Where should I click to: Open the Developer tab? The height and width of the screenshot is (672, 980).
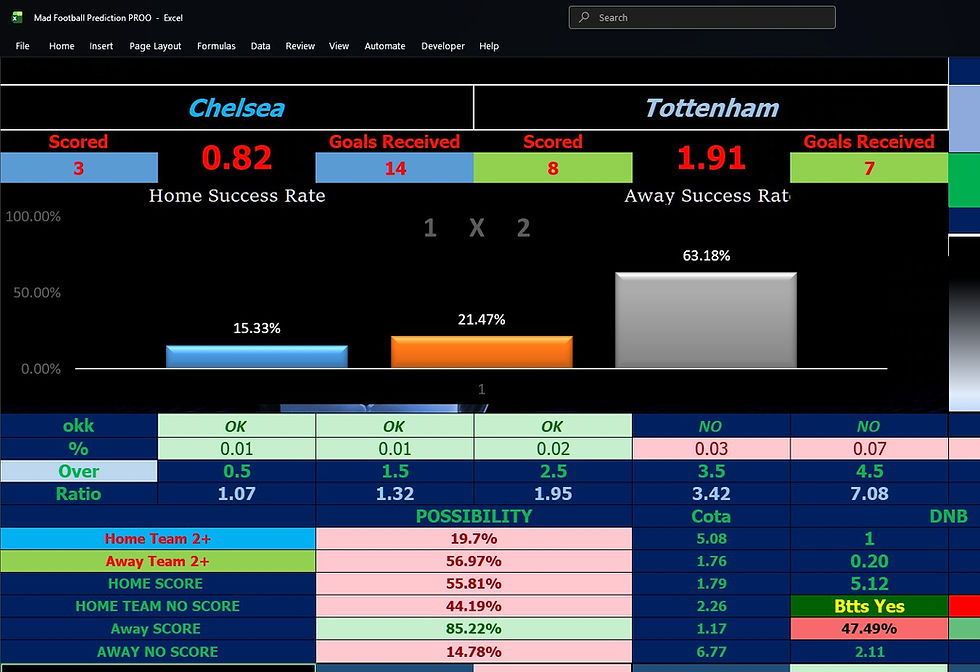coord(443,46)
